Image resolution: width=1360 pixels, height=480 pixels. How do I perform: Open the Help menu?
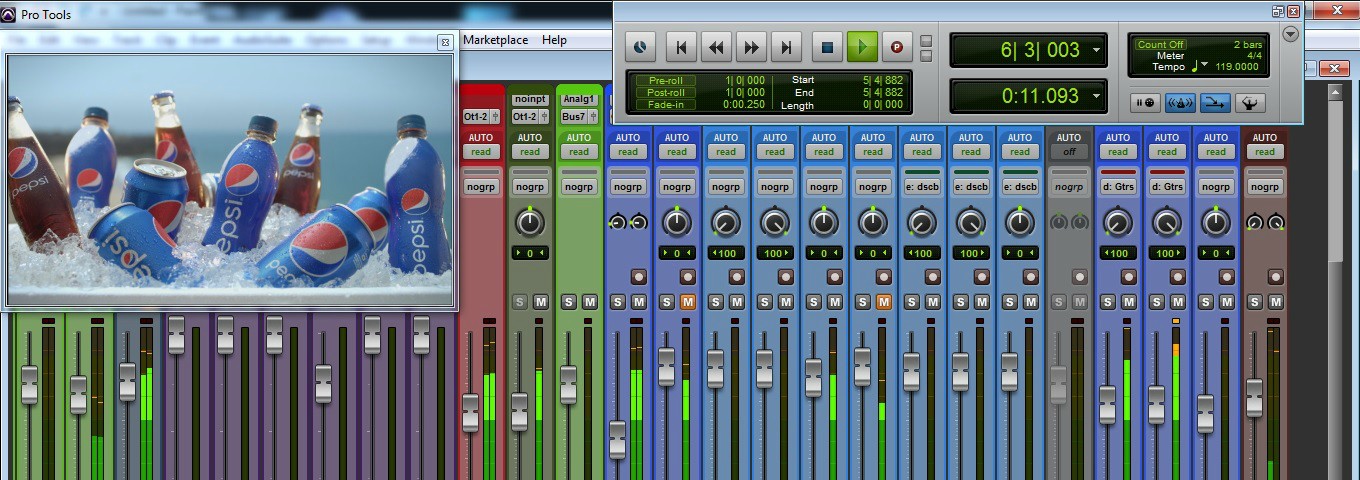point(554,40)
